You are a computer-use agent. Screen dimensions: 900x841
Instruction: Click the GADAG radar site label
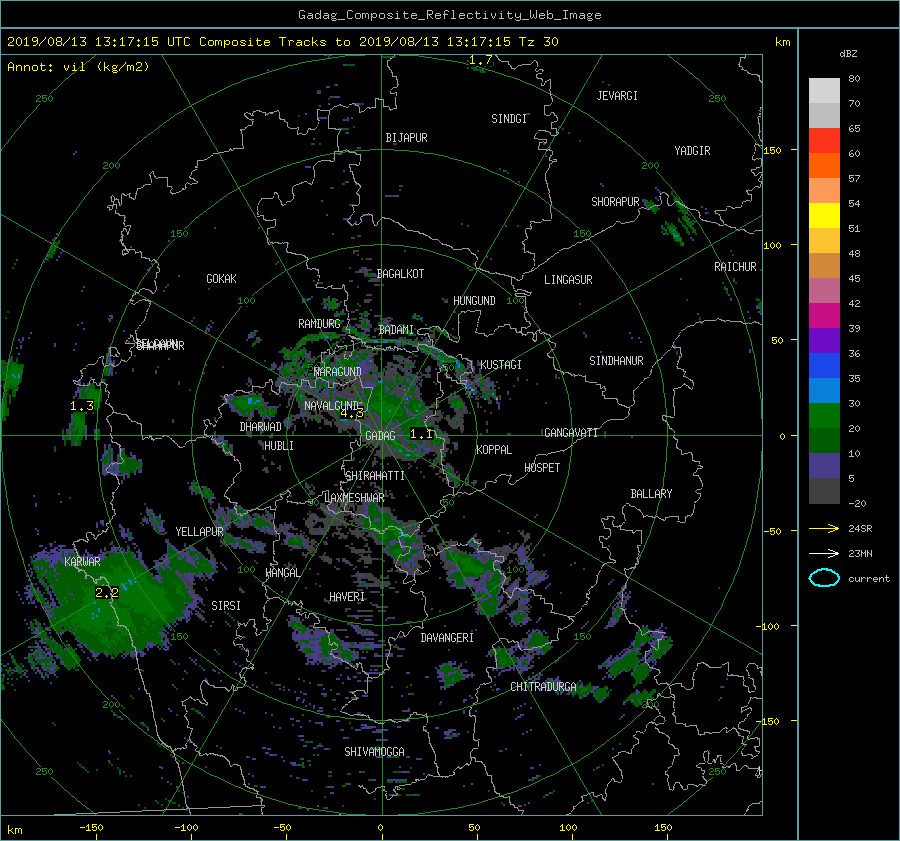[x=380, y=436]
